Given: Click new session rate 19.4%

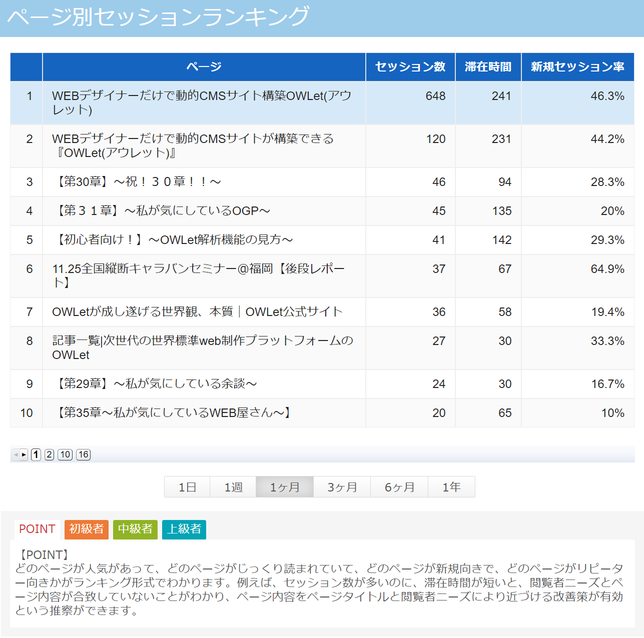Looking at the screenshot, I should (607, 312).
